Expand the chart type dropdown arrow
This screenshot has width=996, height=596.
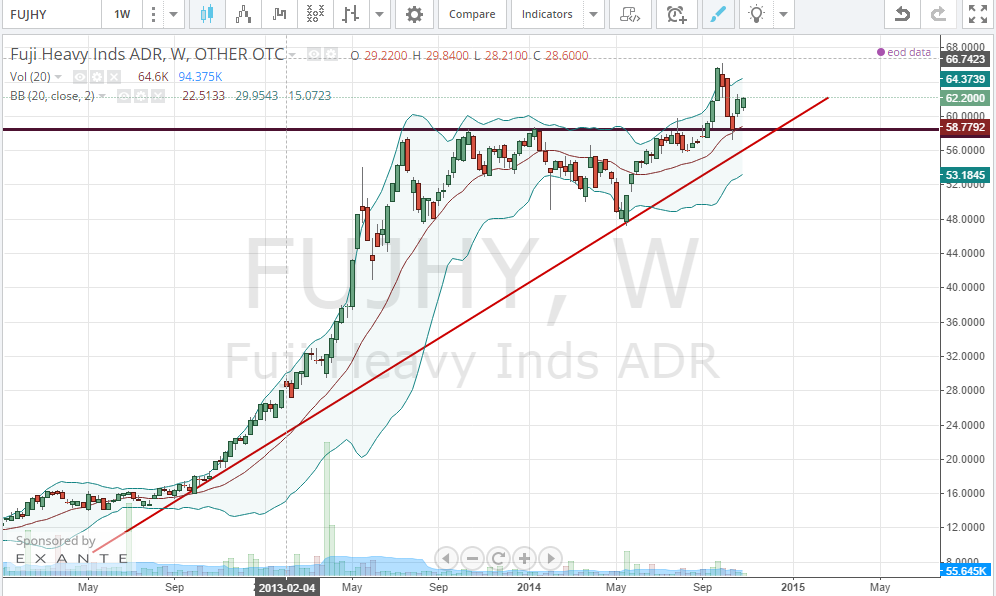379,14
